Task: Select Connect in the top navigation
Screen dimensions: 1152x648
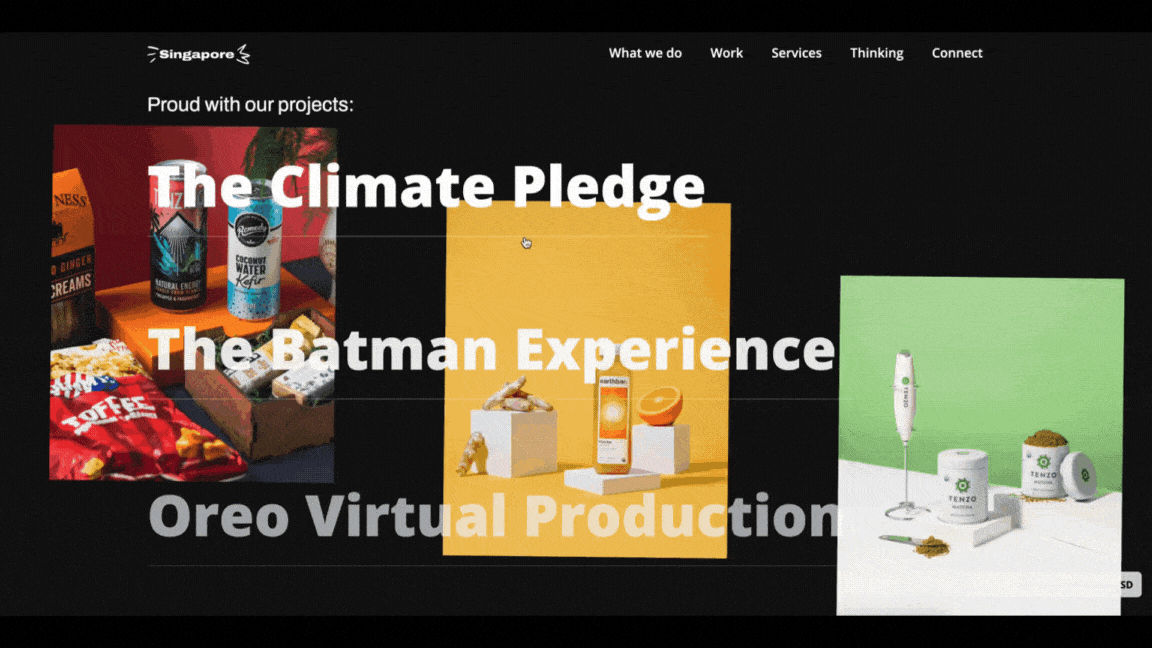Action: click(957, 53)
